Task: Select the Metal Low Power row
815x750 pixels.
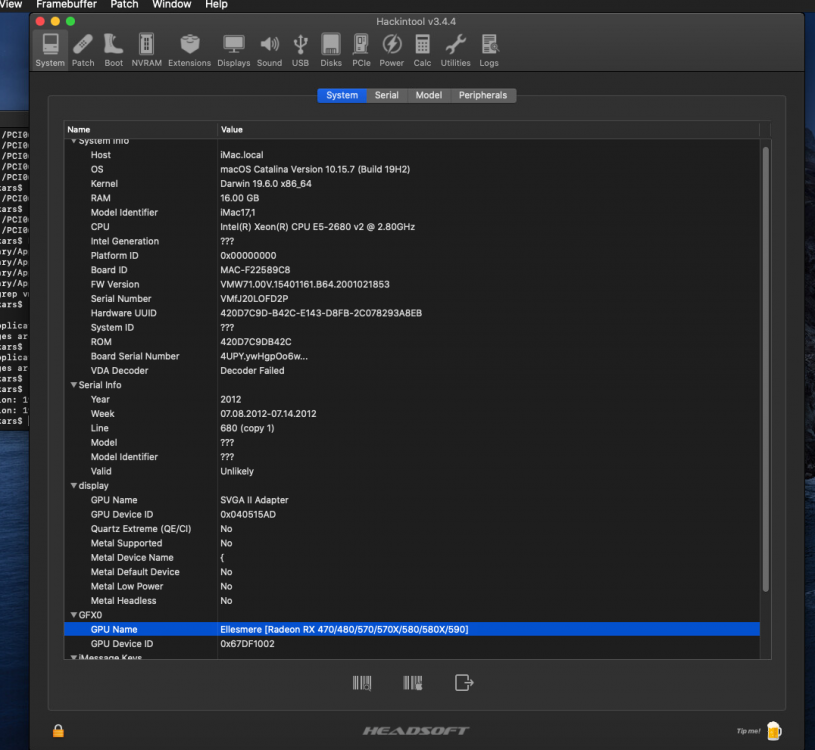Action: pyautogui.click(x=412, y=586)
